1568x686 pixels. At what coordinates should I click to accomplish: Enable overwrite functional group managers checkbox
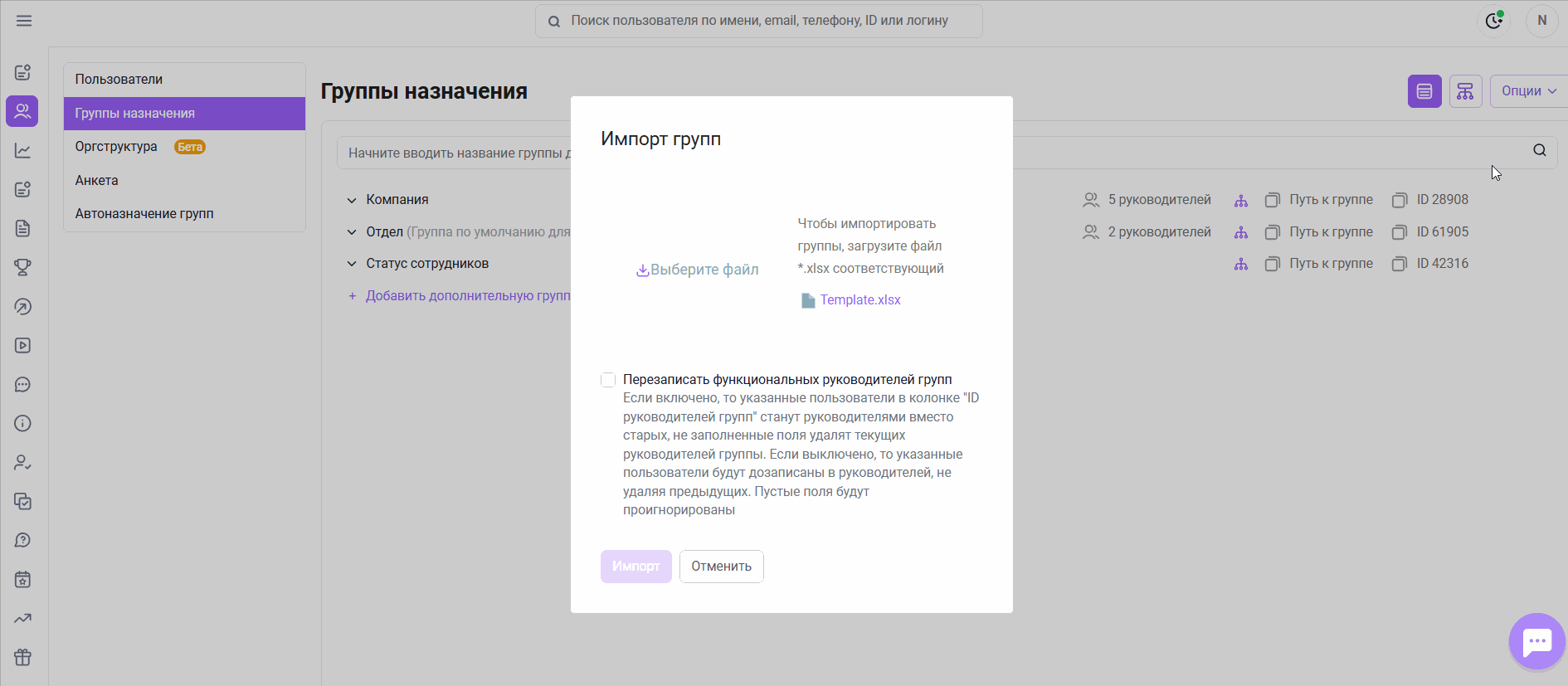[608, 380]
